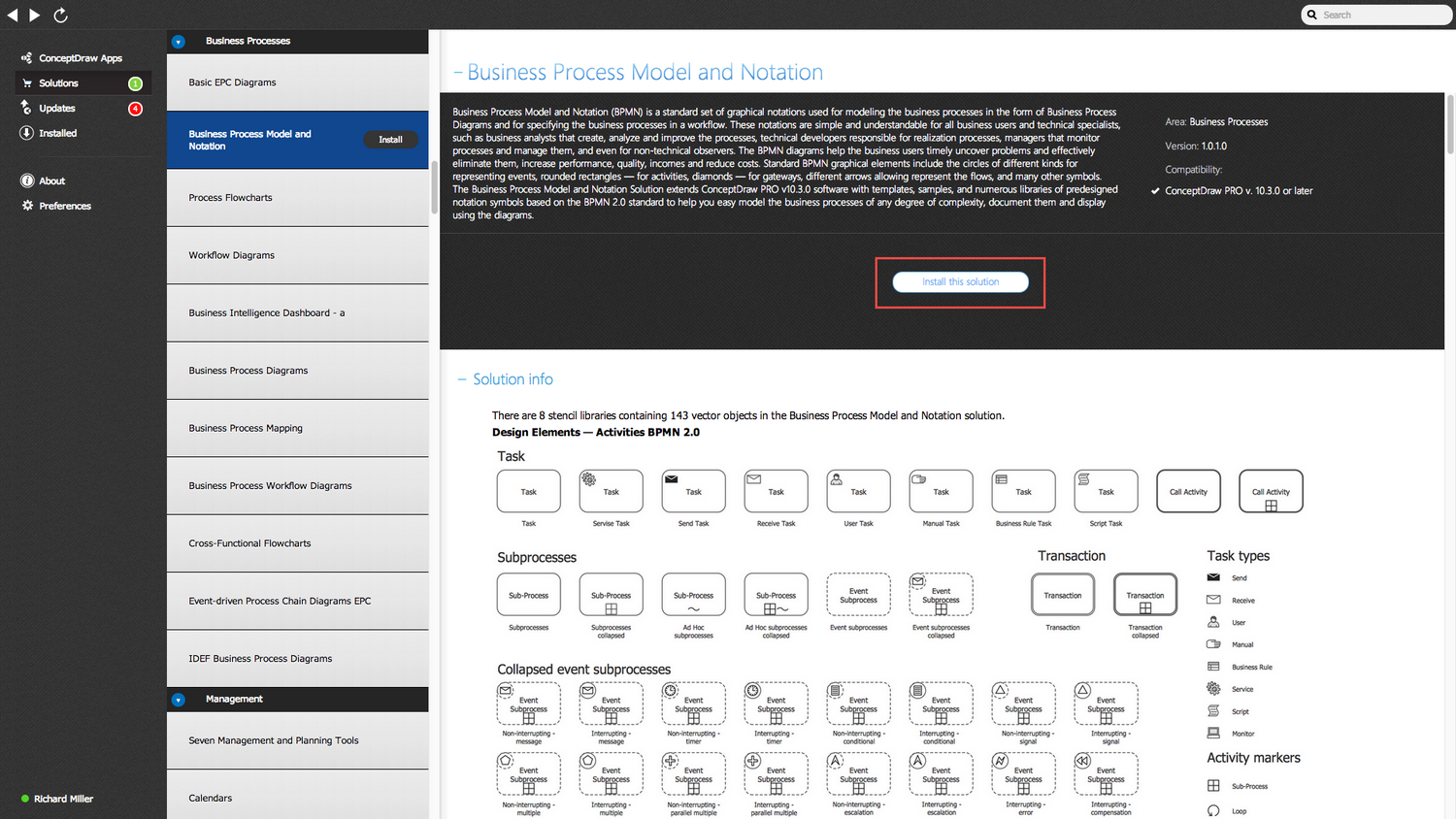Open the Updates section
Image resolution: width=1456 pixels, height=819 pixels.
click(56, 109)
